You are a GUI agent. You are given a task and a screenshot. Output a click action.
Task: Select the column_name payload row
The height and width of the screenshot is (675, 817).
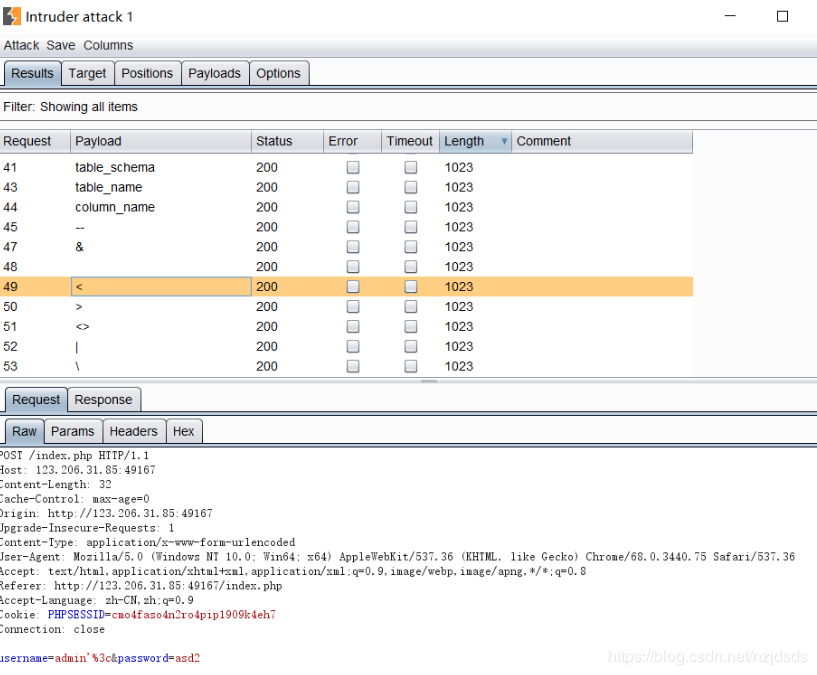pyautogui.click(x=346, y=207)
